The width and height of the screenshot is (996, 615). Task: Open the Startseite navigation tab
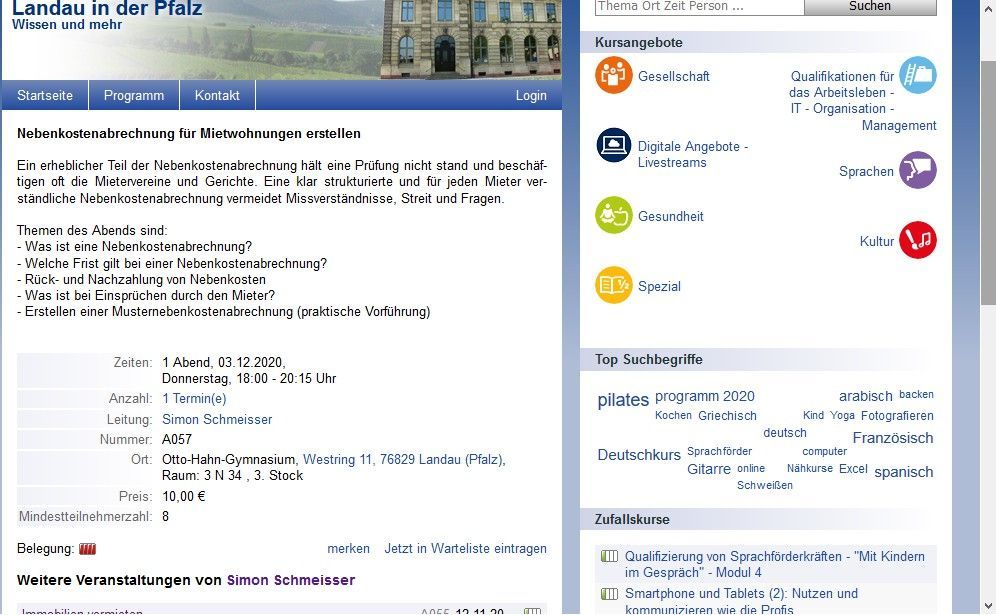click(x=45, y=96)
